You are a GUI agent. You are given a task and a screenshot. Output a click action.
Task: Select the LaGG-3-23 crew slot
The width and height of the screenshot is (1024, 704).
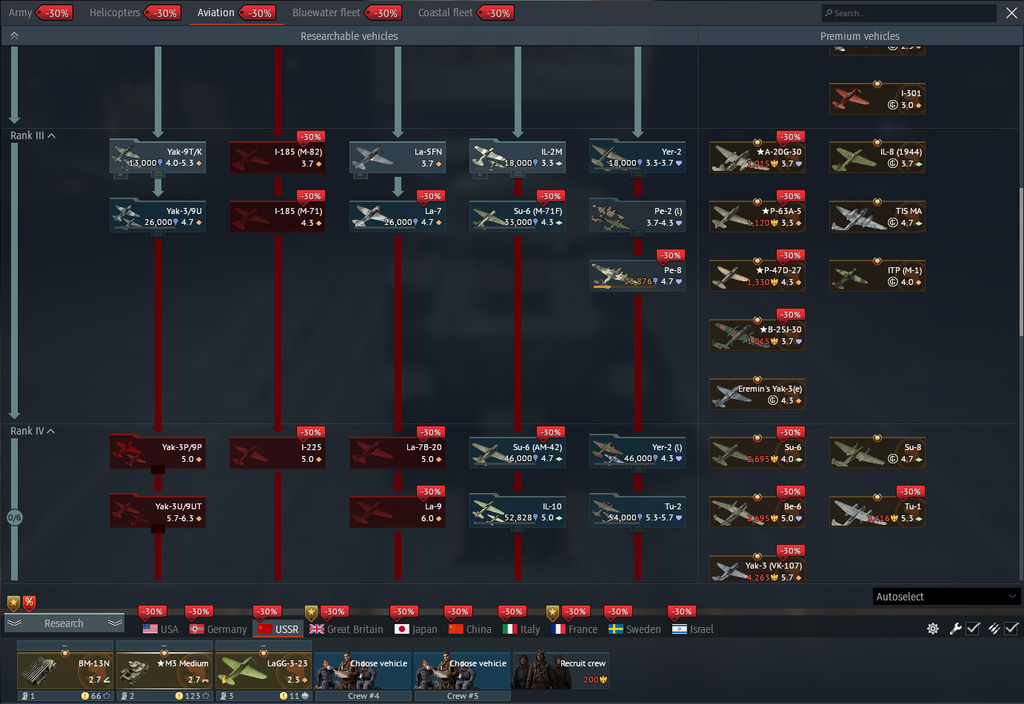tap(263, 671)
